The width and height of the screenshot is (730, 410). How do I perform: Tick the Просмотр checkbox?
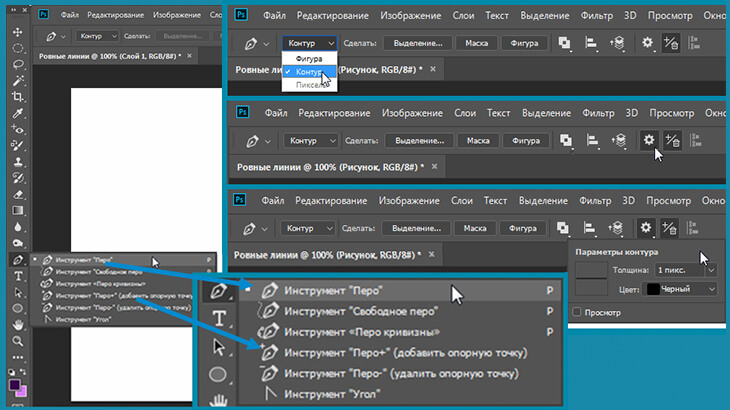pyautogui.click(x=577, y=312)
